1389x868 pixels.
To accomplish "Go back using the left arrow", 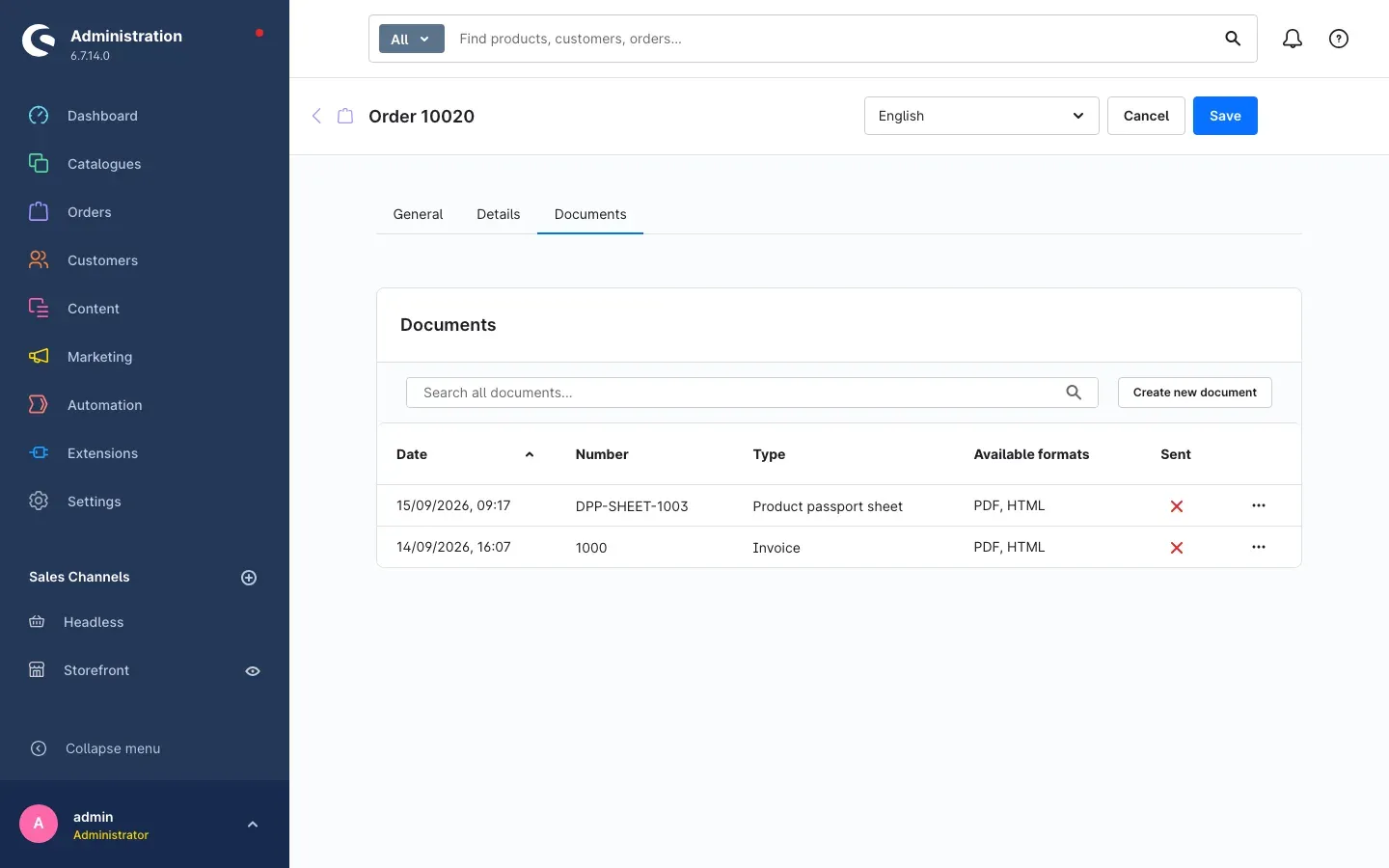I will [x=316, y=116].
